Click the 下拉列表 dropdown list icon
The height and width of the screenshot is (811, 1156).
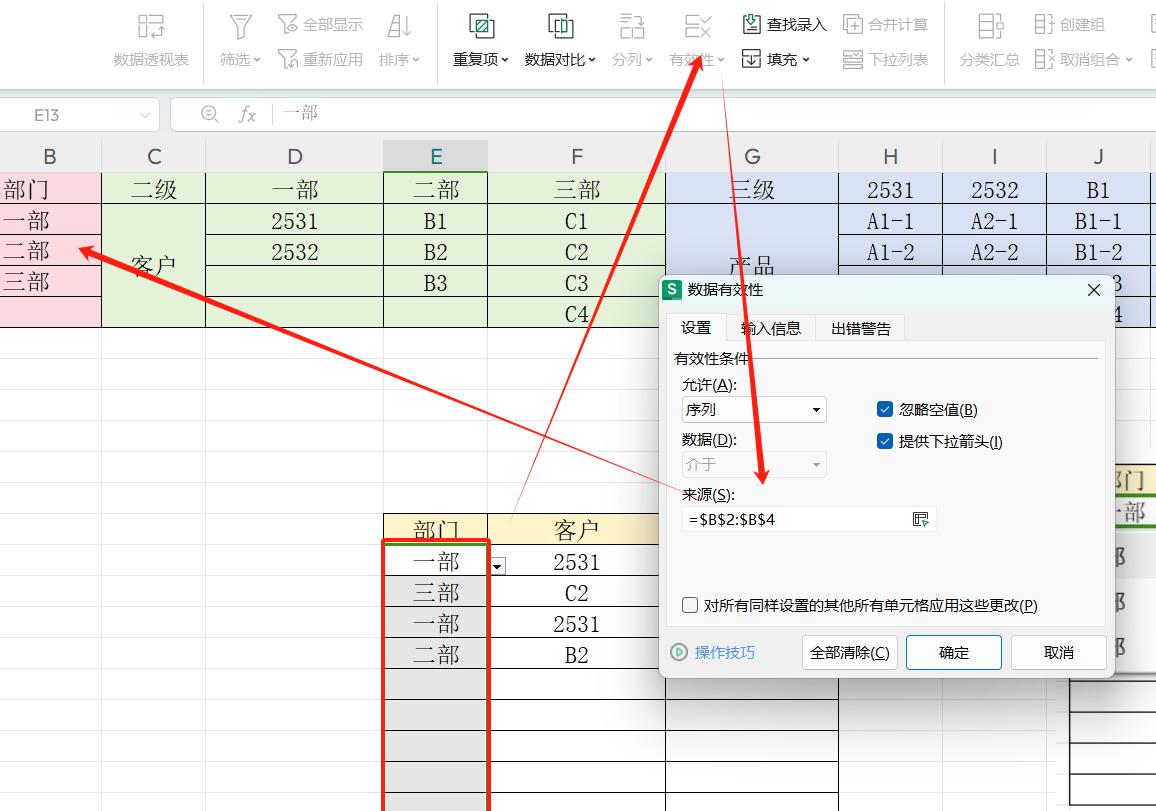pyautogui.click(x=853, y=59)
